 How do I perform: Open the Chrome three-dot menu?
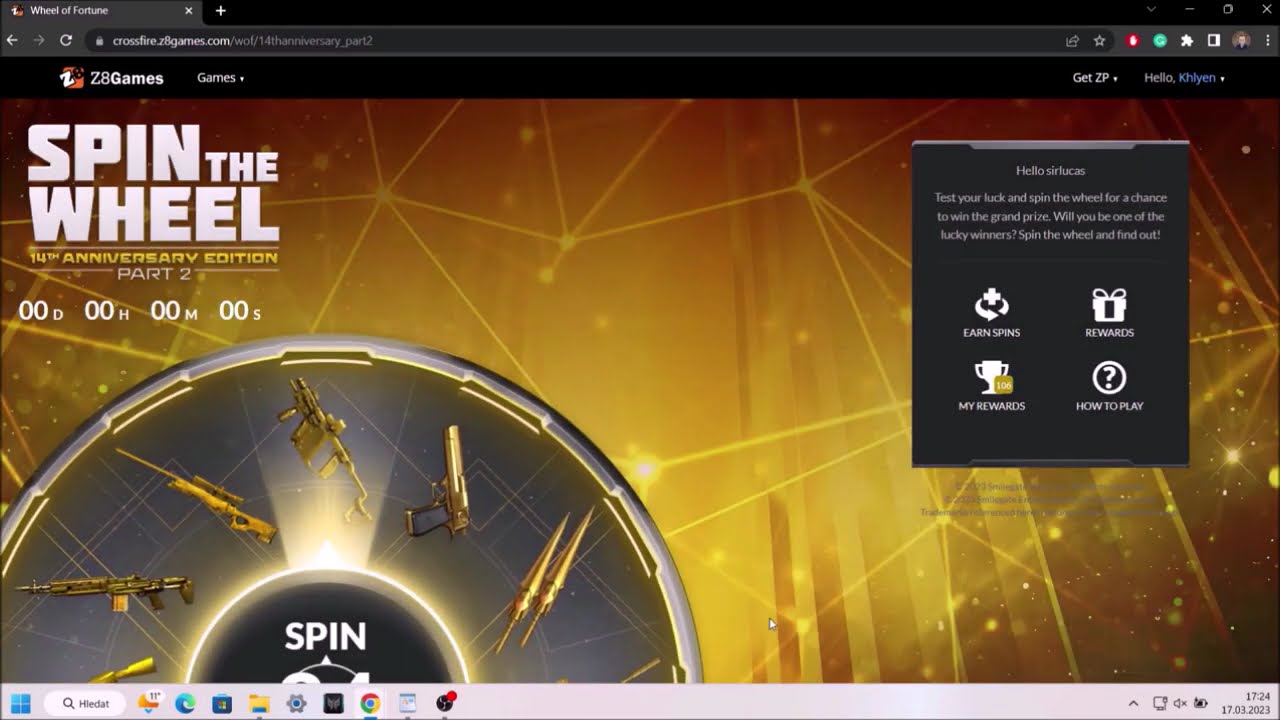coord(1267,41)
